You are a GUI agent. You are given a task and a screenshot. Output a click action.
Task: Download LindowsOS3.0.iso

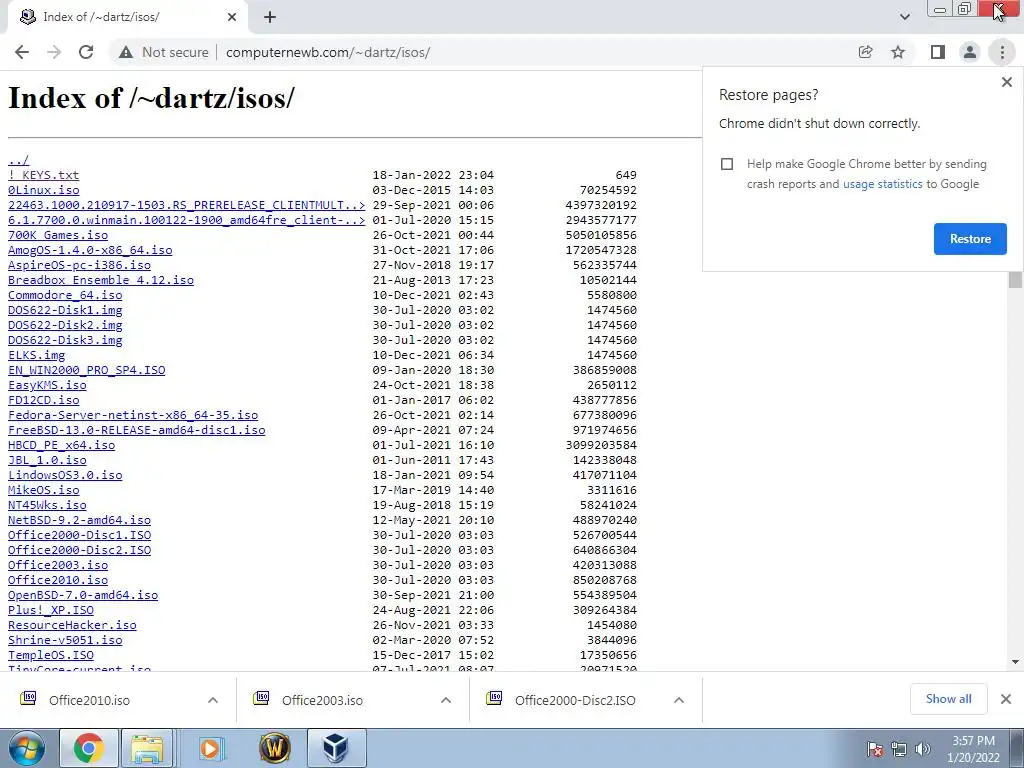(65, 475)
